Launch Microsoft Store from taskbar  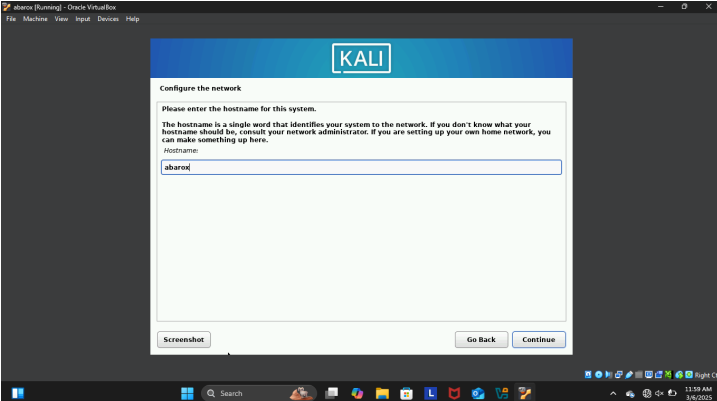pos(406,393)
